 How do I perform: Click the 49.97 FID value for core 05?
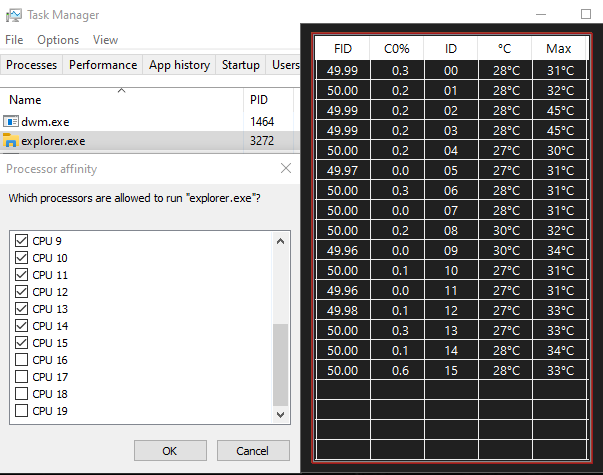pos(343,170)
